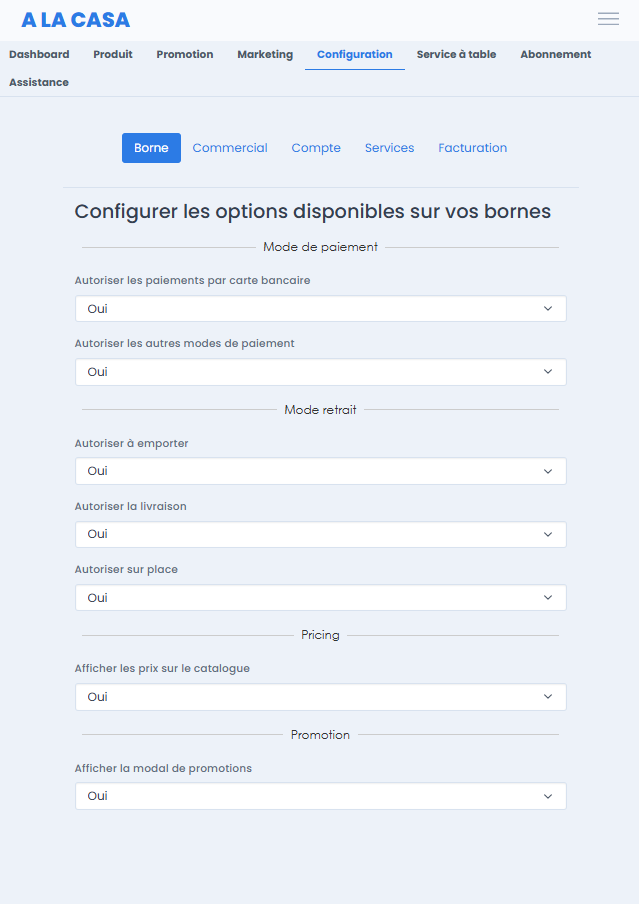Switch to the Commercial tab
Viewport: 639px width, 904px height.
(230, 148)
